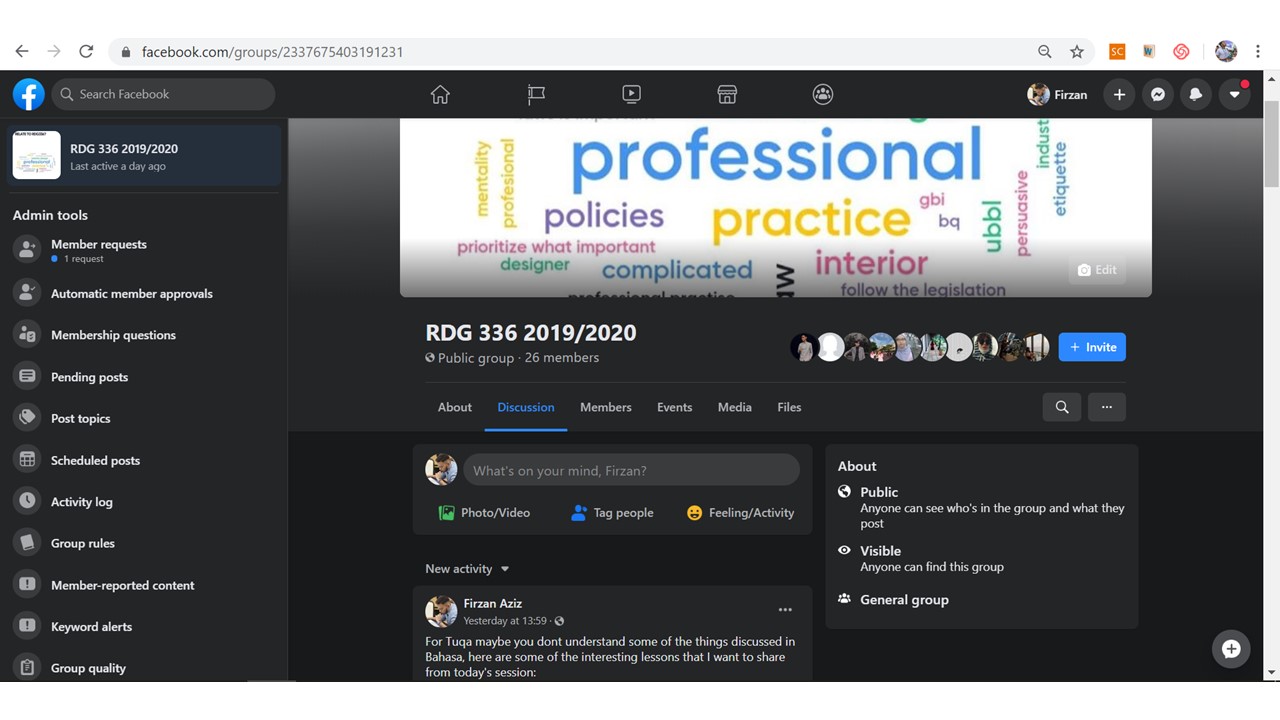
Task: Click the Scheduled posts calendar icon
Action: 27,460
